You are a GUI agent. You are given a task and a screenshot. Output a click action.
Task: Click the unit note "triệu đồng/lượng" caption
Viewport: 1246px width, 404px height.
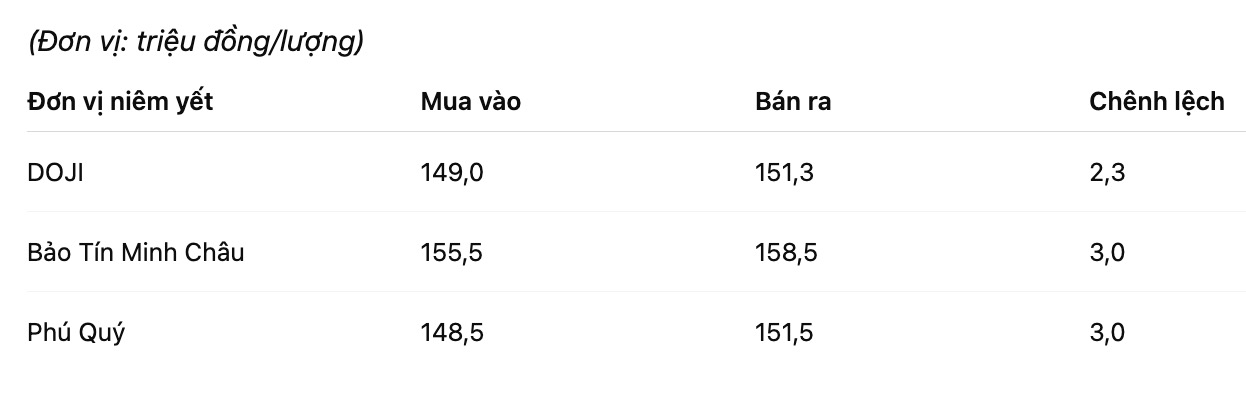pos(195,43)
